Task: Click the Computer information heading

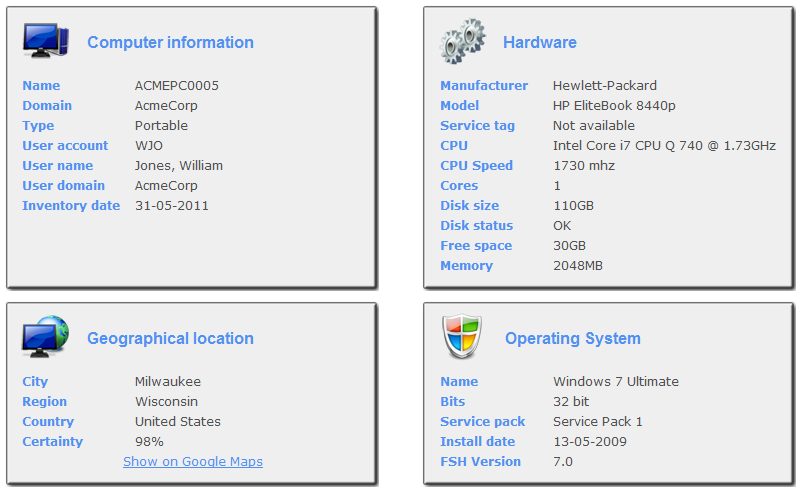Action: [x=170, y=42]
